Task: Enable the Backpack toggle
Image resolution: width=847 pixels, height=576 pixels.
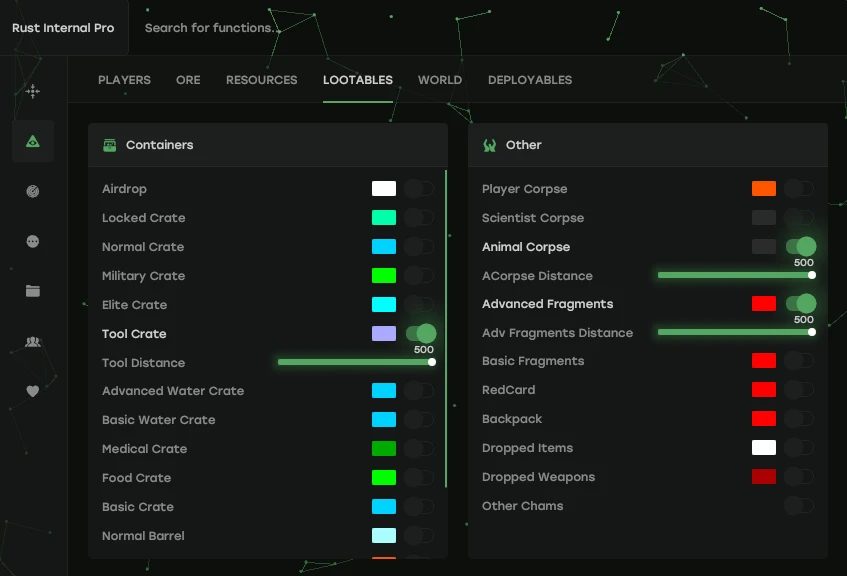Action: [799, 419]
